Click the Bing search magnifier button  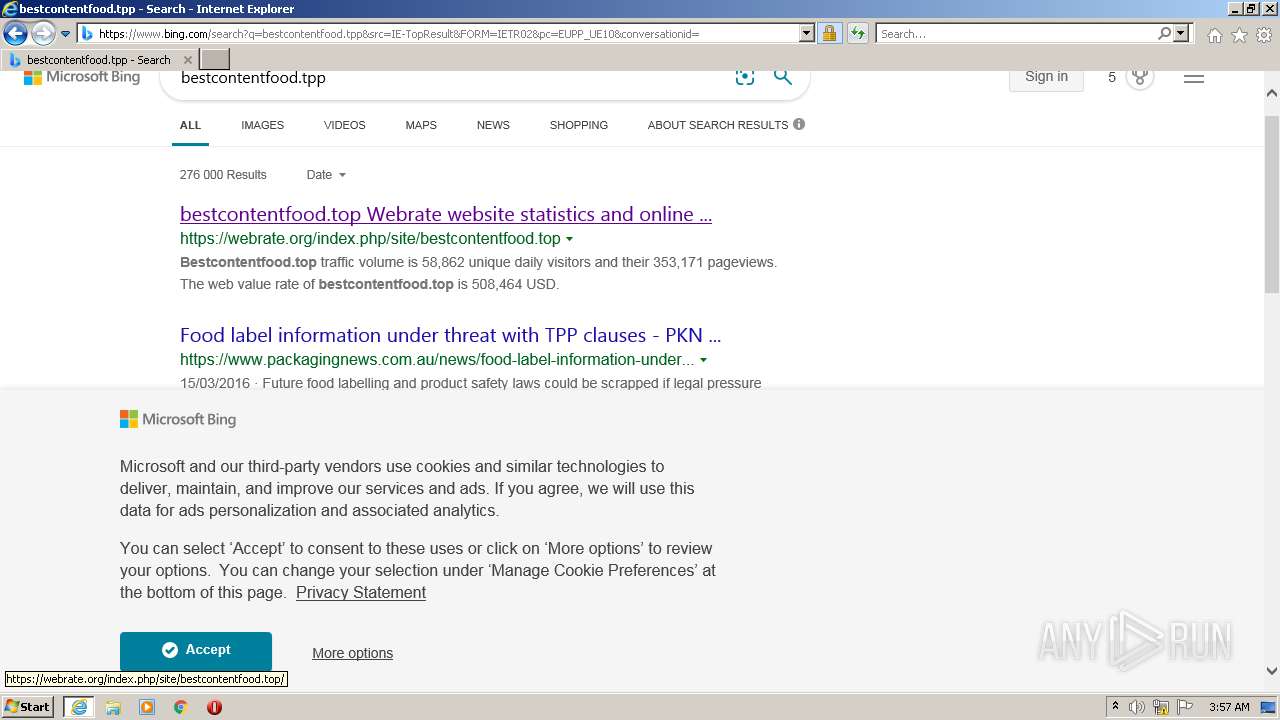click(x=783, y=77)
